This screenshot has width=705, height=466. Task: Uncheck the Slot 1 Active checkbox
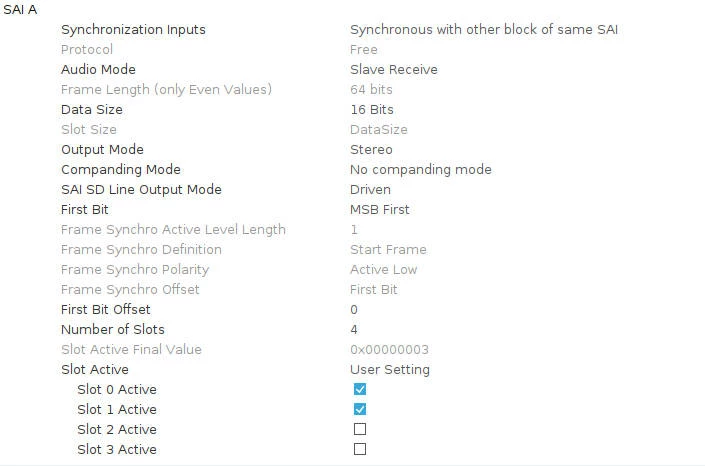pyautogui.click(x=360, y=409)
